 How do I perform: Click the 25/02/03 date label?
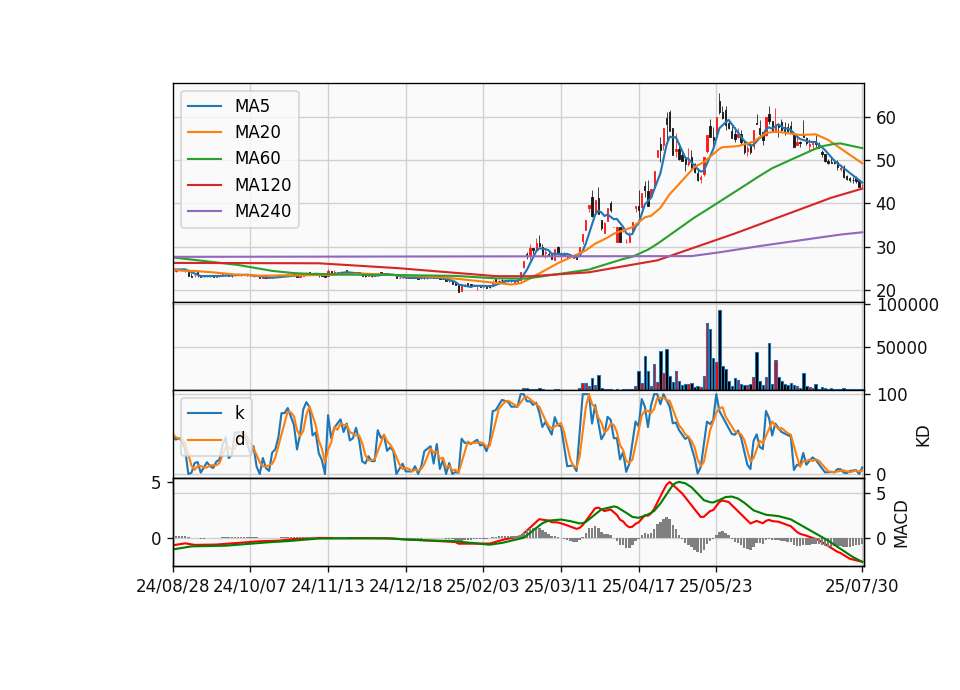482,586
